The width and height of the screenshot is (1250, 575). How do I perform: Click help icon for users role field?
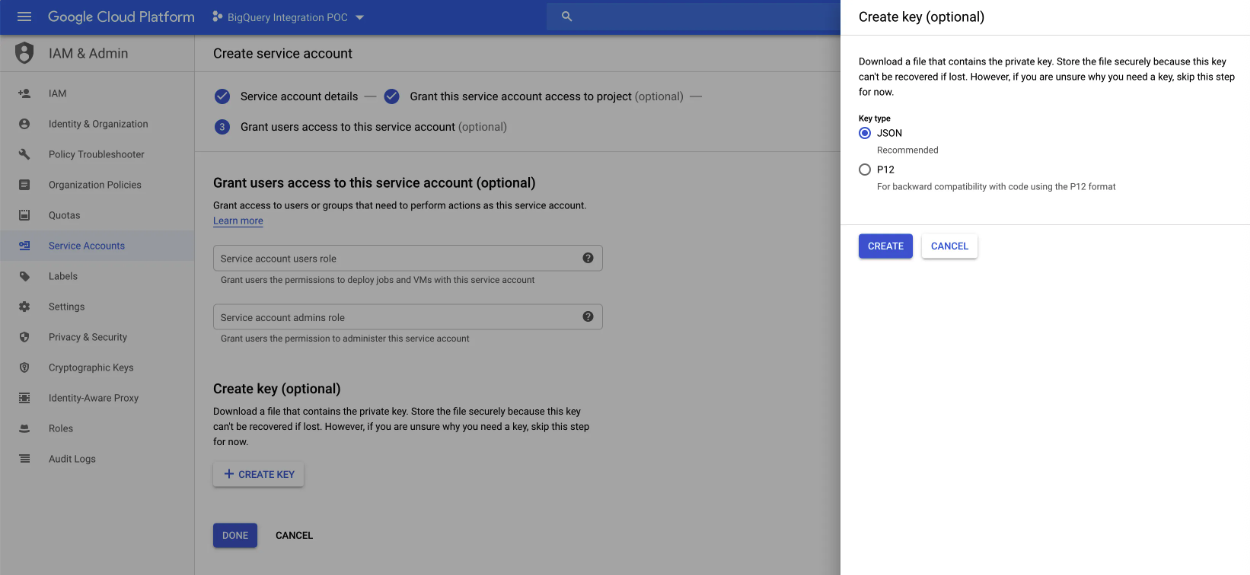(x=588, y=258)
